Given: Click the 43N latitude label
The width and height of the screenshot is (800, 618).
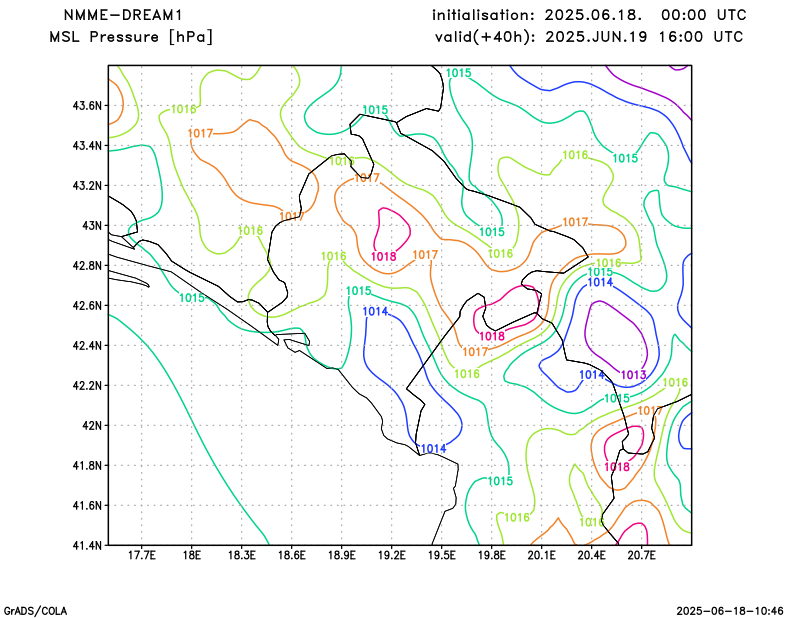Looking at the screenshot, I should point(92,226).
